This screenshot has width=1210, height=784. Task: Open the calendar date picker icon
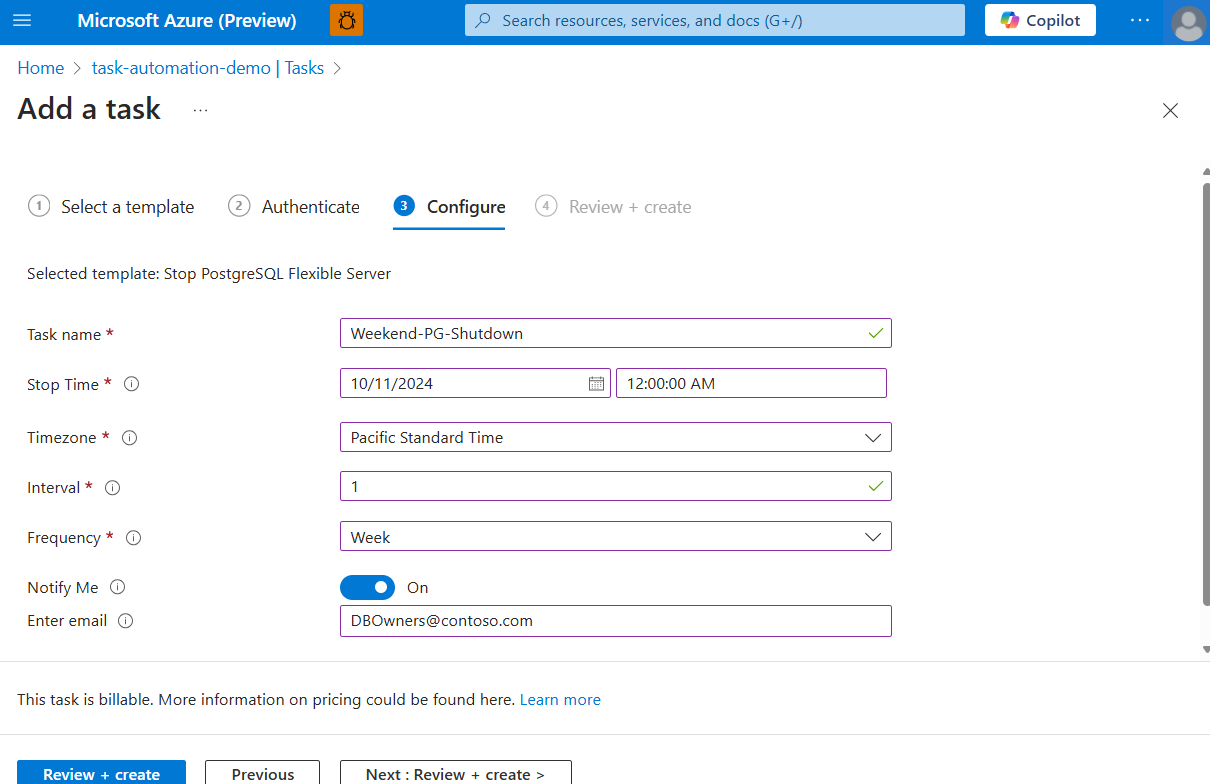(x=596, y=383)
